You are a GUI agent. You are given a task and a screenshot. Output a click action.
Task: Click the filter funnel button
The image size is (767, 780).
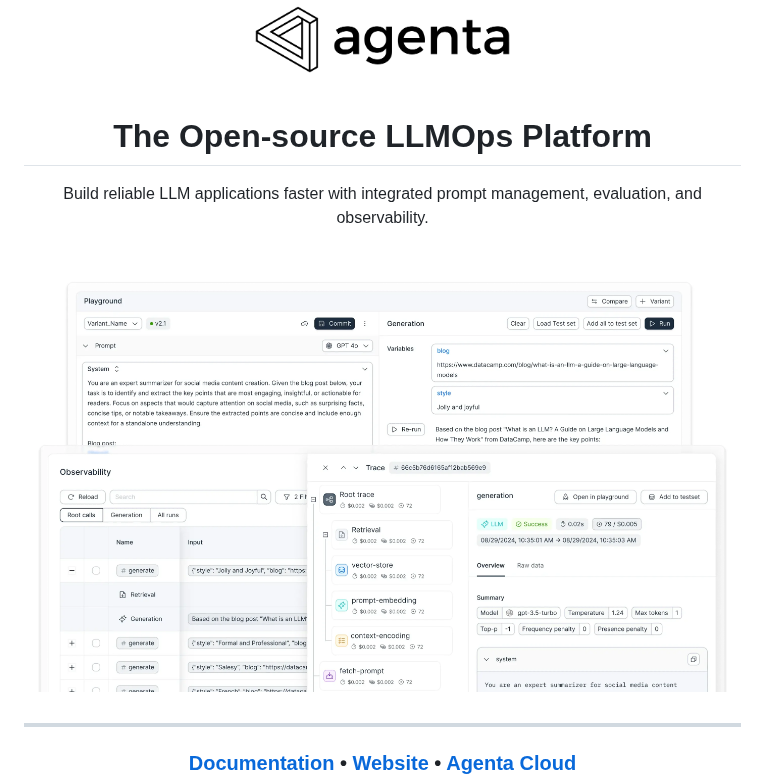(291, 497)
